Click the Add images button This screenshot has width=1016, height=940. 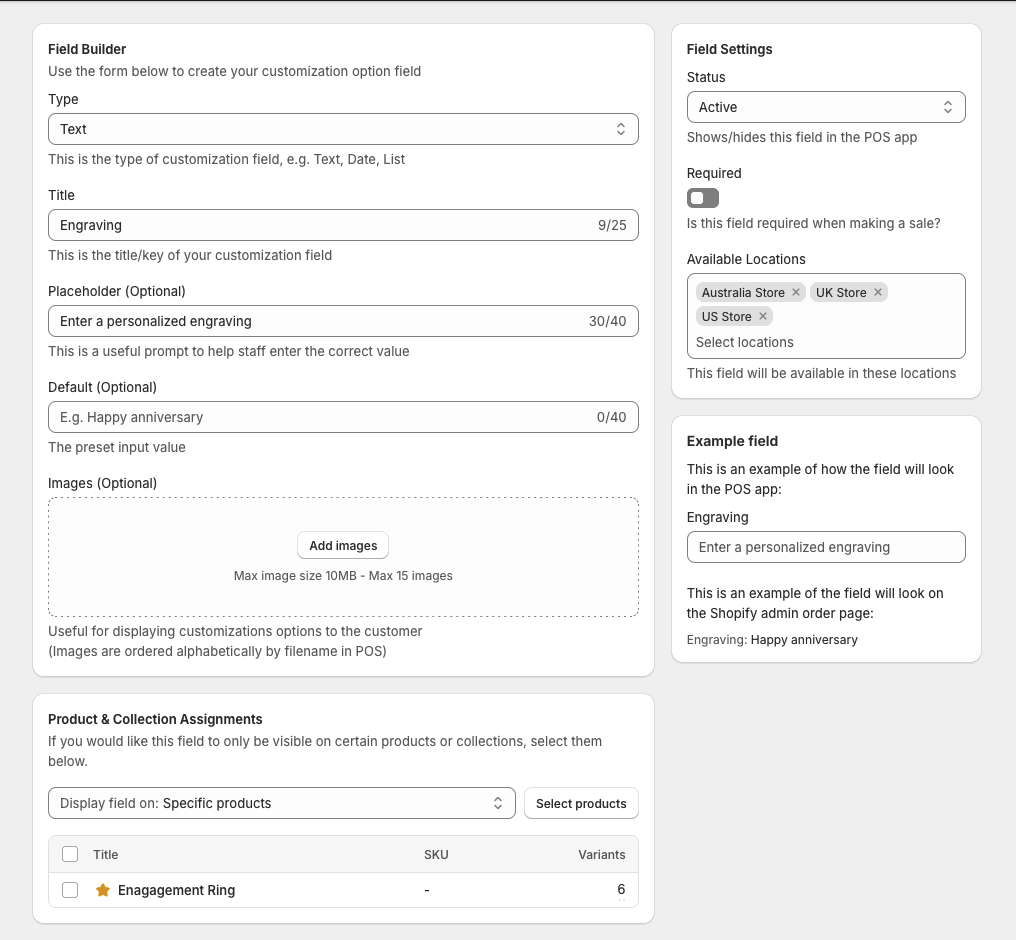342,545
